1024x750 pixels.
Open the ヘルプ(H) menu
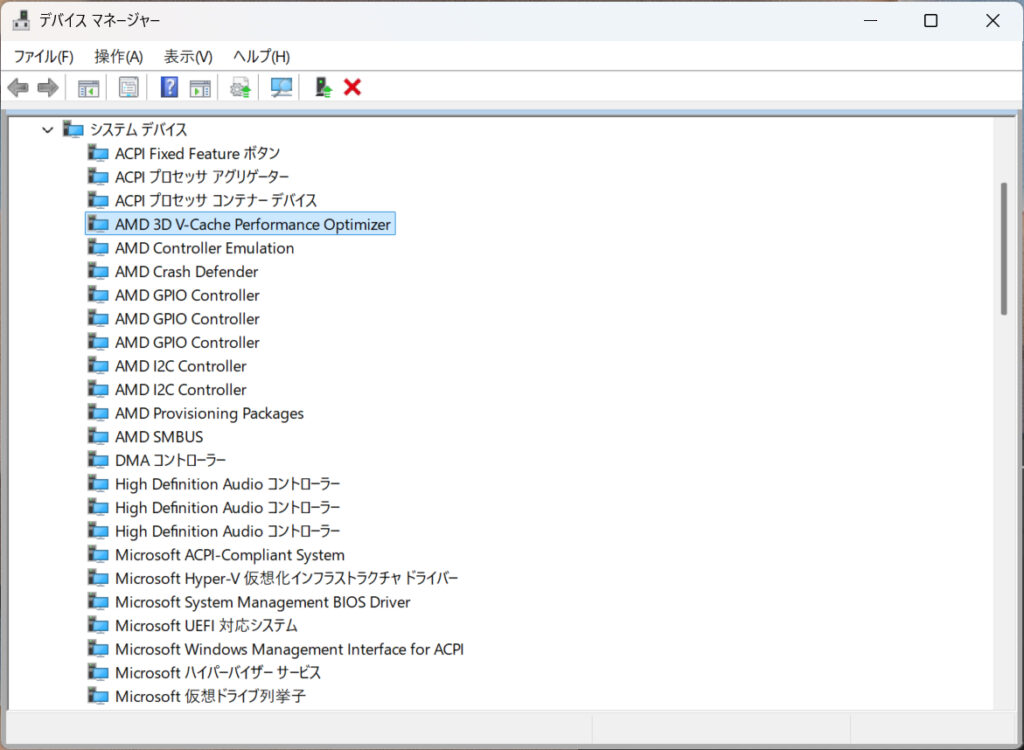click(x=261, y=57)
